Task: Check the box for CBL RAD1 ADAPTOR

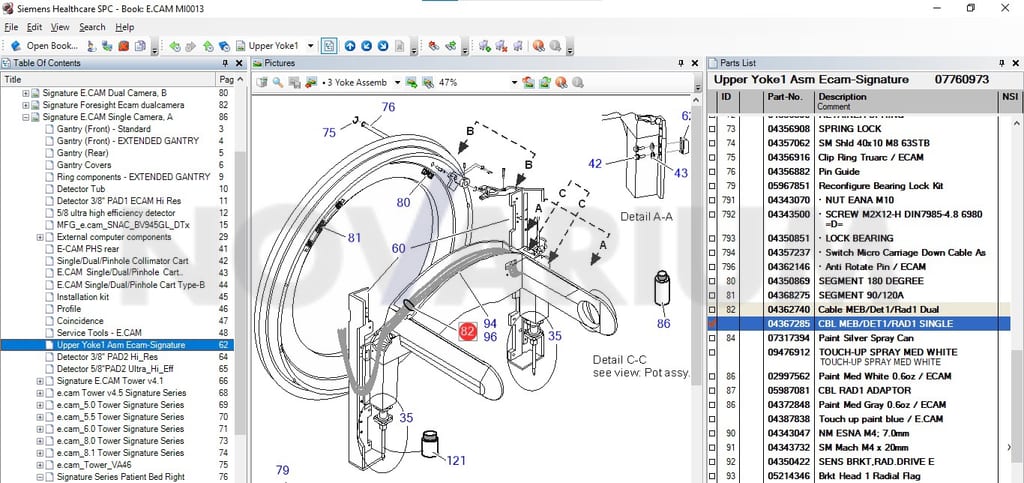Action: point(712,390)
